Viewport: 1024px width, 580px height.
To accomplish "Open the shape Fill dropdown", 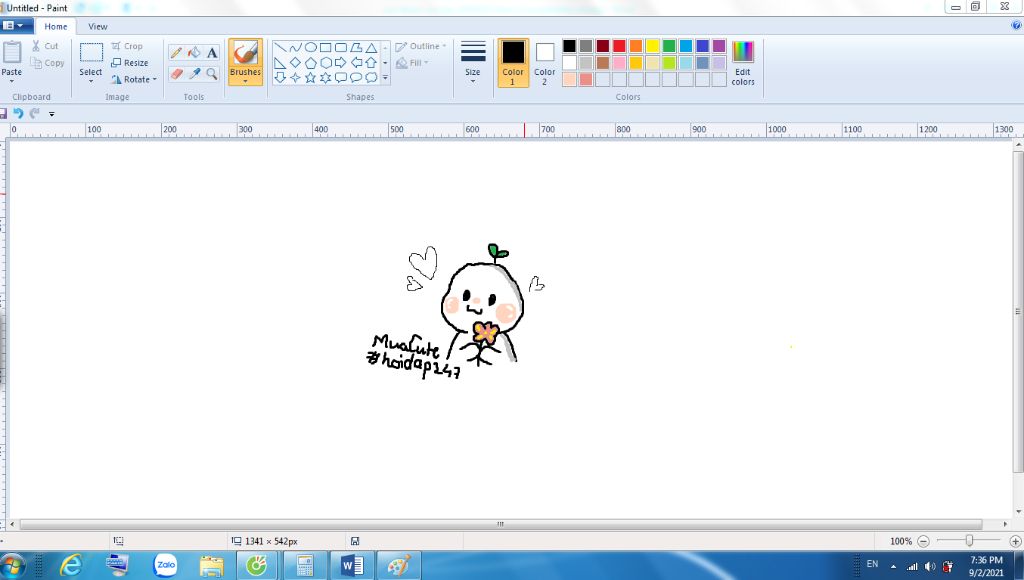I will click(x=413, y=63).
